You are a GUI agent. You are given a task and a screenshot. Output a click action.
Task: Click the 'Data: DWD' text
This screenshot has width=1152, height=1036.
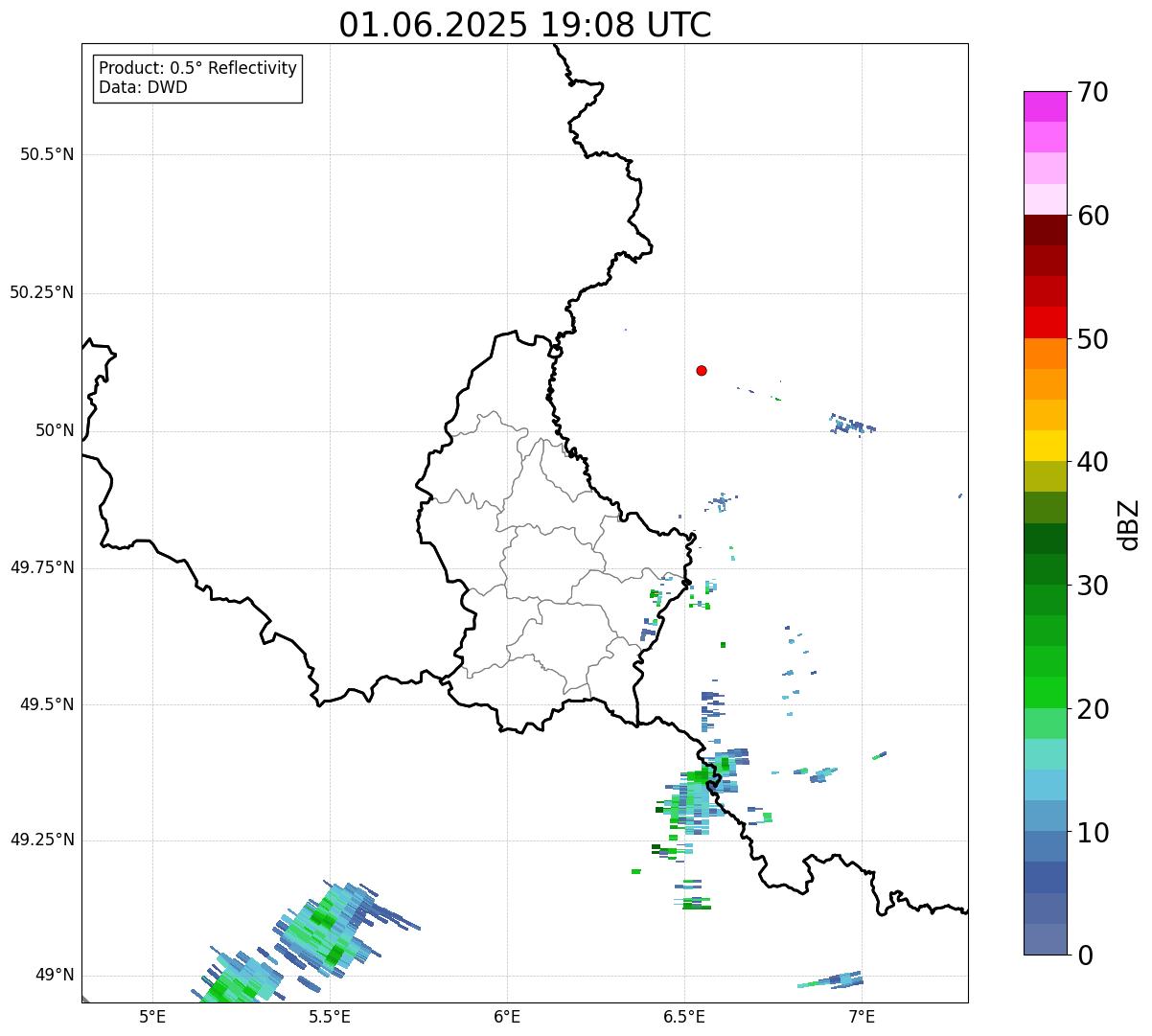[x=143, y=88]
